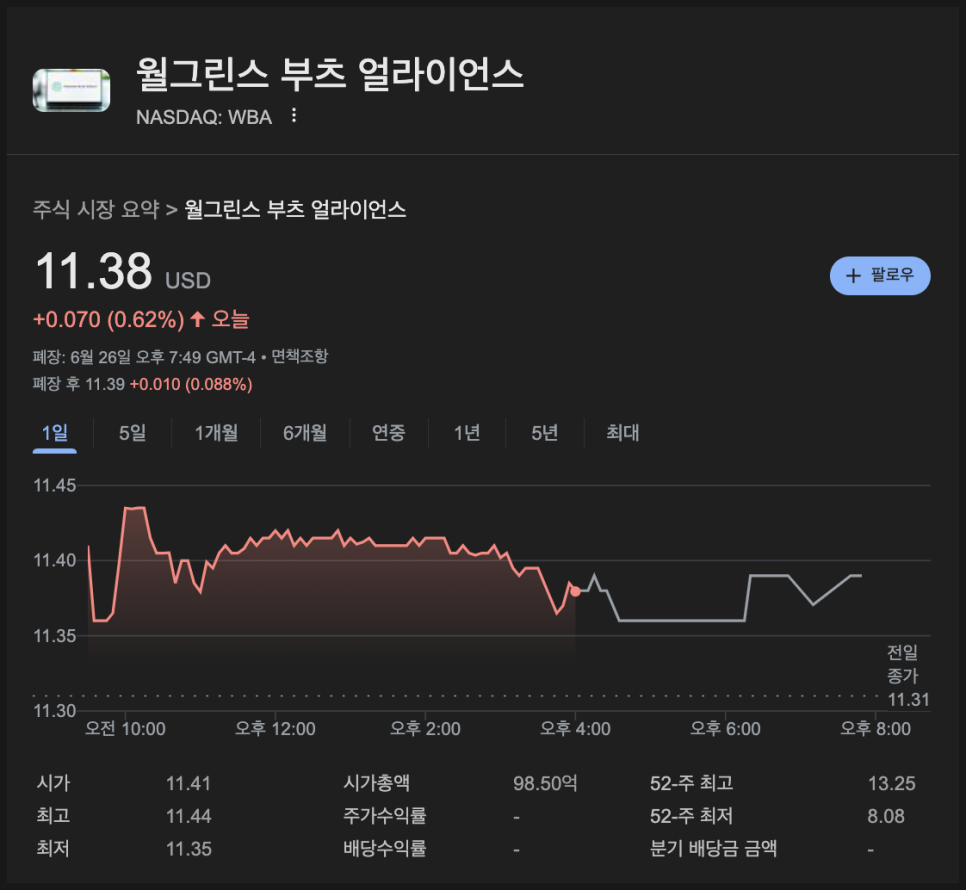Select the 연중 year-to-date tab
966x890 pixels.
389,433
